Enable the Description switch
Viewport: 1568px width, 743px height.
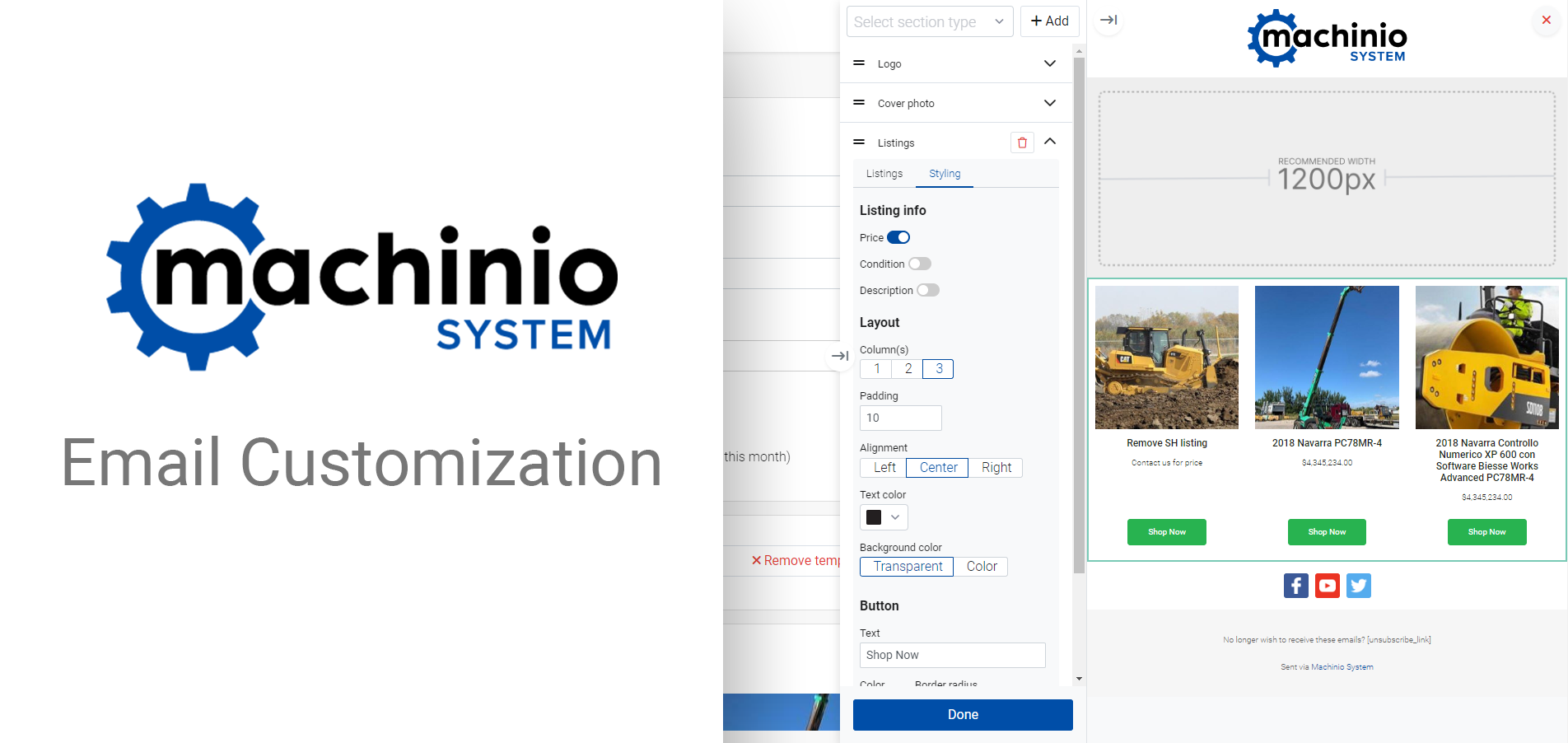[x=928, y=290]
